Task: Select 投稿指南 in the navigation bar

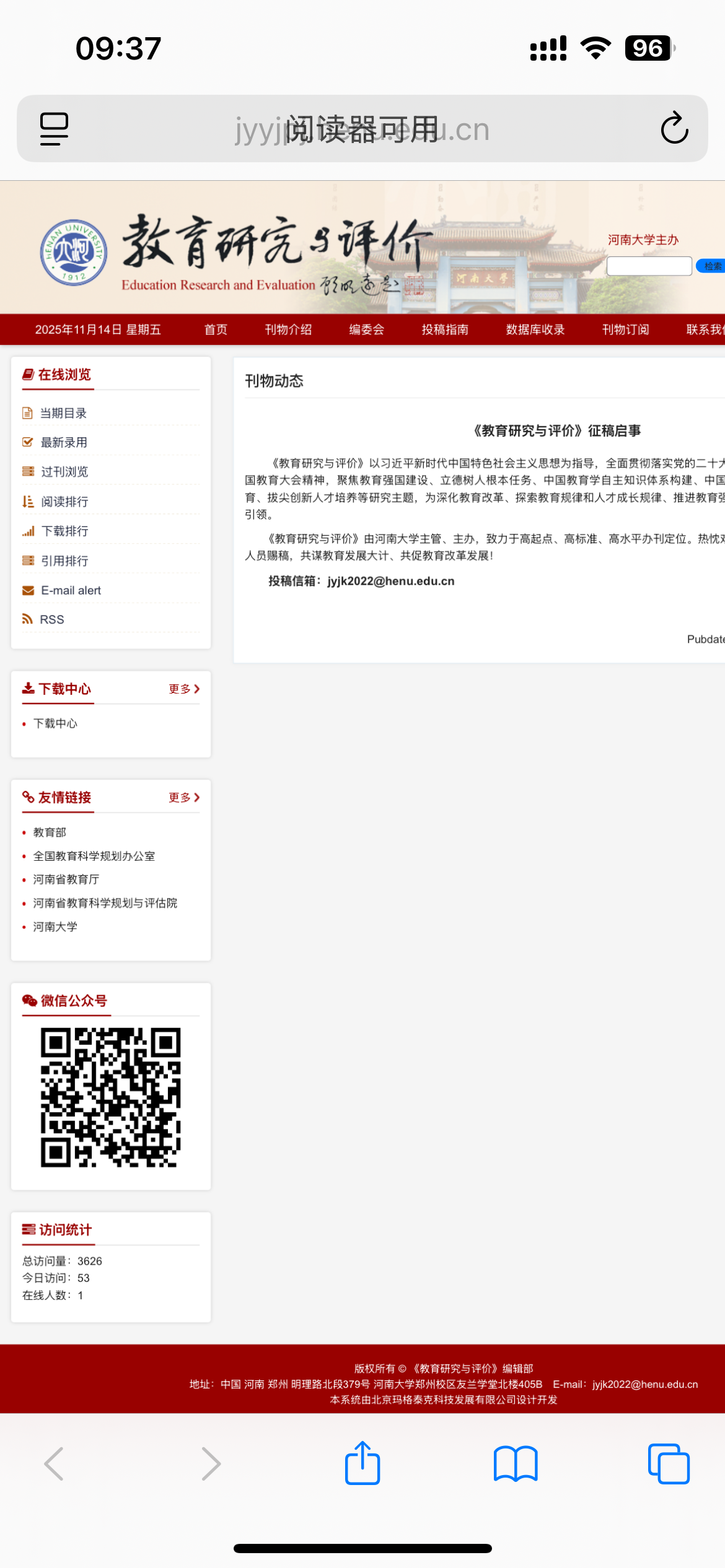Action: (x=445, y=329)
